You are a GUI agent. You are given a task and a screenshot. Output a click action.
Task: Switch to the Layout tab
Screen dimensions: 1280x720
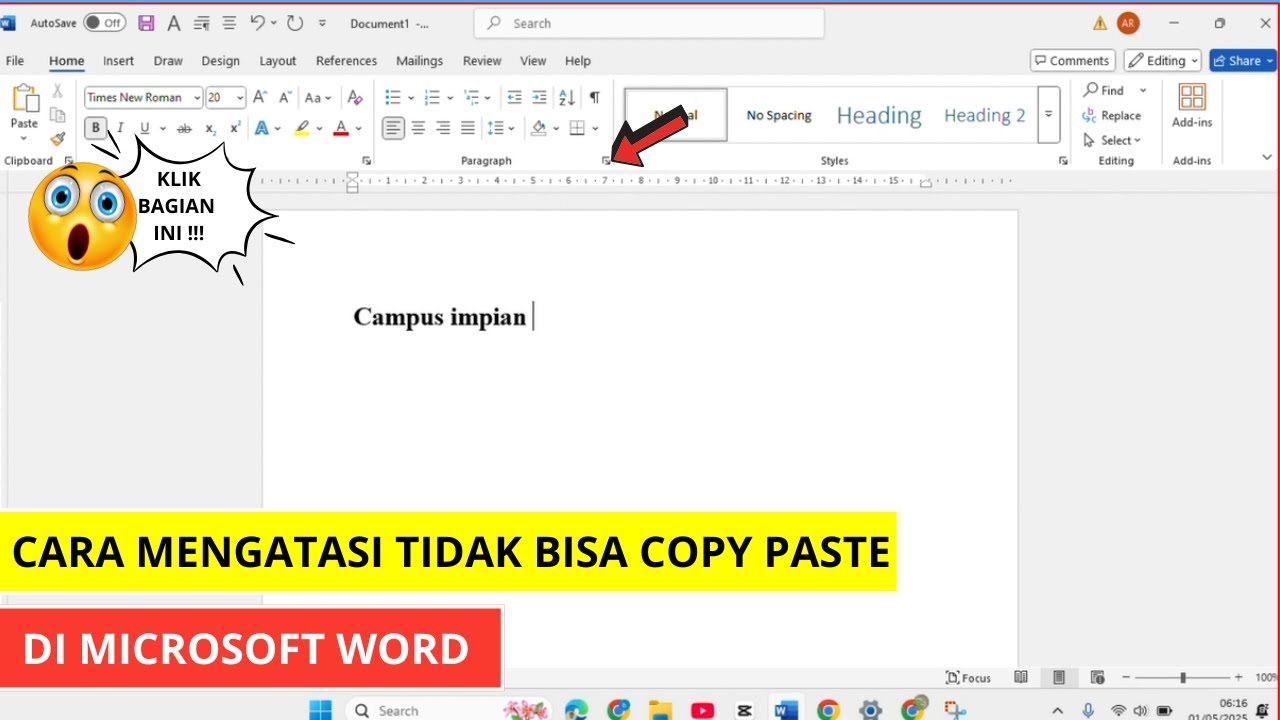(x=278, y=61)
